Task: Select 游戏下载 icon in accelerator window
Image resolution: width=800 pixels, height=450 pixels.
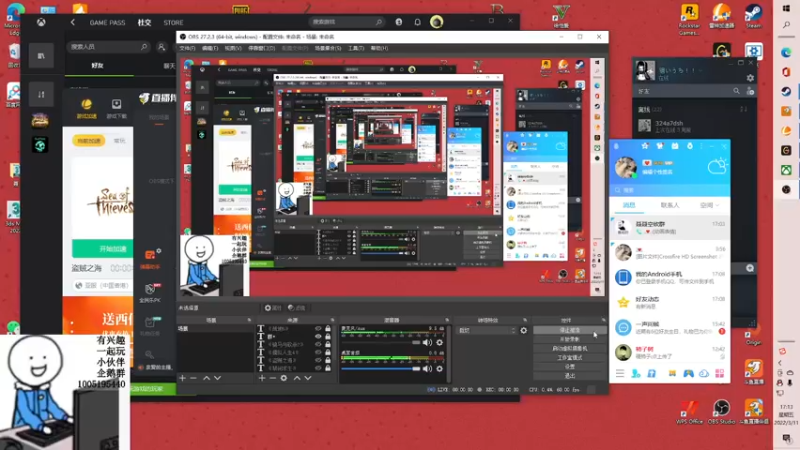Action: click(x=116, y=109)
